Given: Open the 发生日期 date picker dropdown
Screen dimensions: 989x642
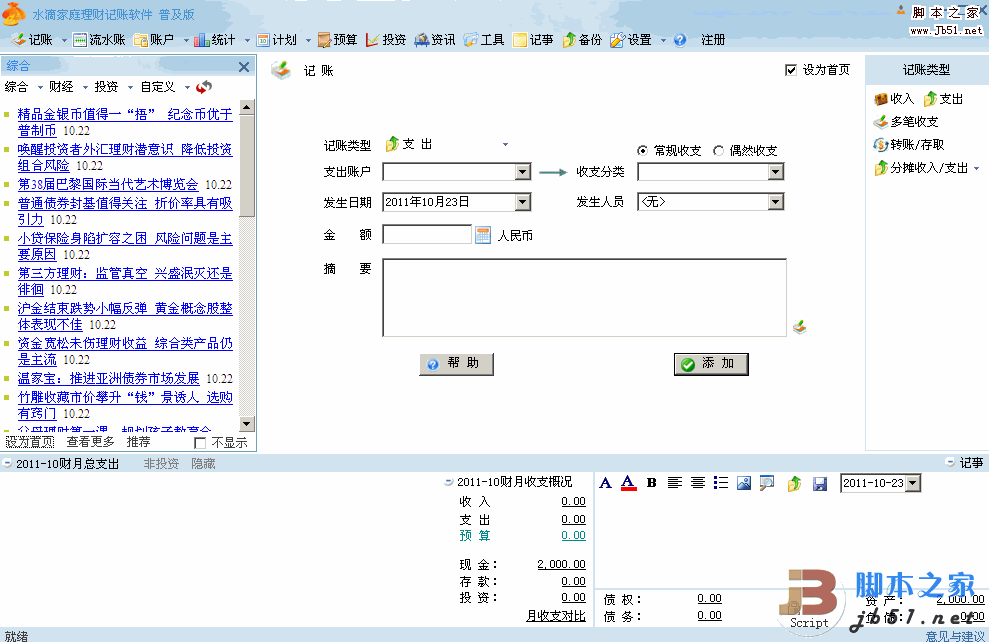Looking at the screenshot, I should tap(522, 202).
